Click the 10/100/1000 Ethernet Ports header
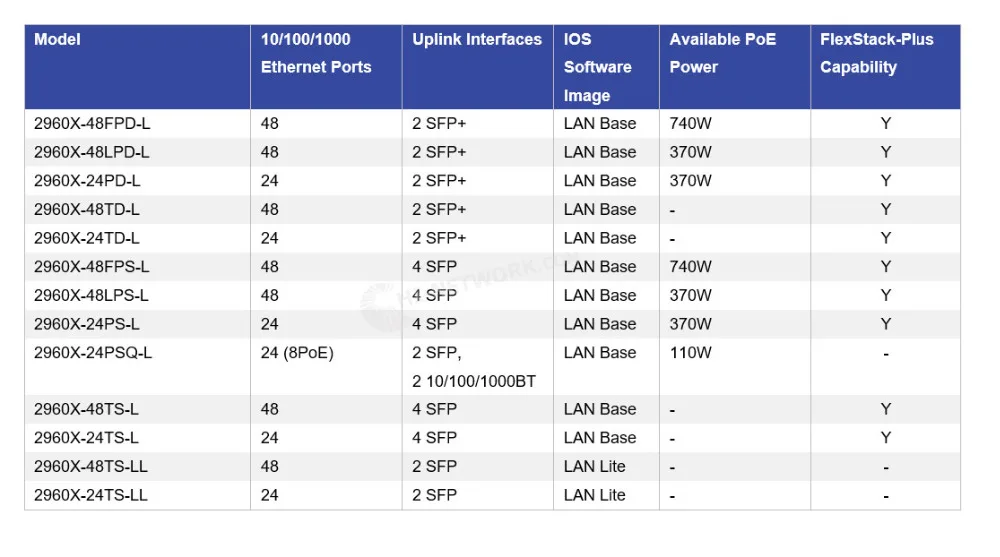Image resolution: width=1000 pixels, height=557 pixels. pyautogui.click(x=316, y=53)
